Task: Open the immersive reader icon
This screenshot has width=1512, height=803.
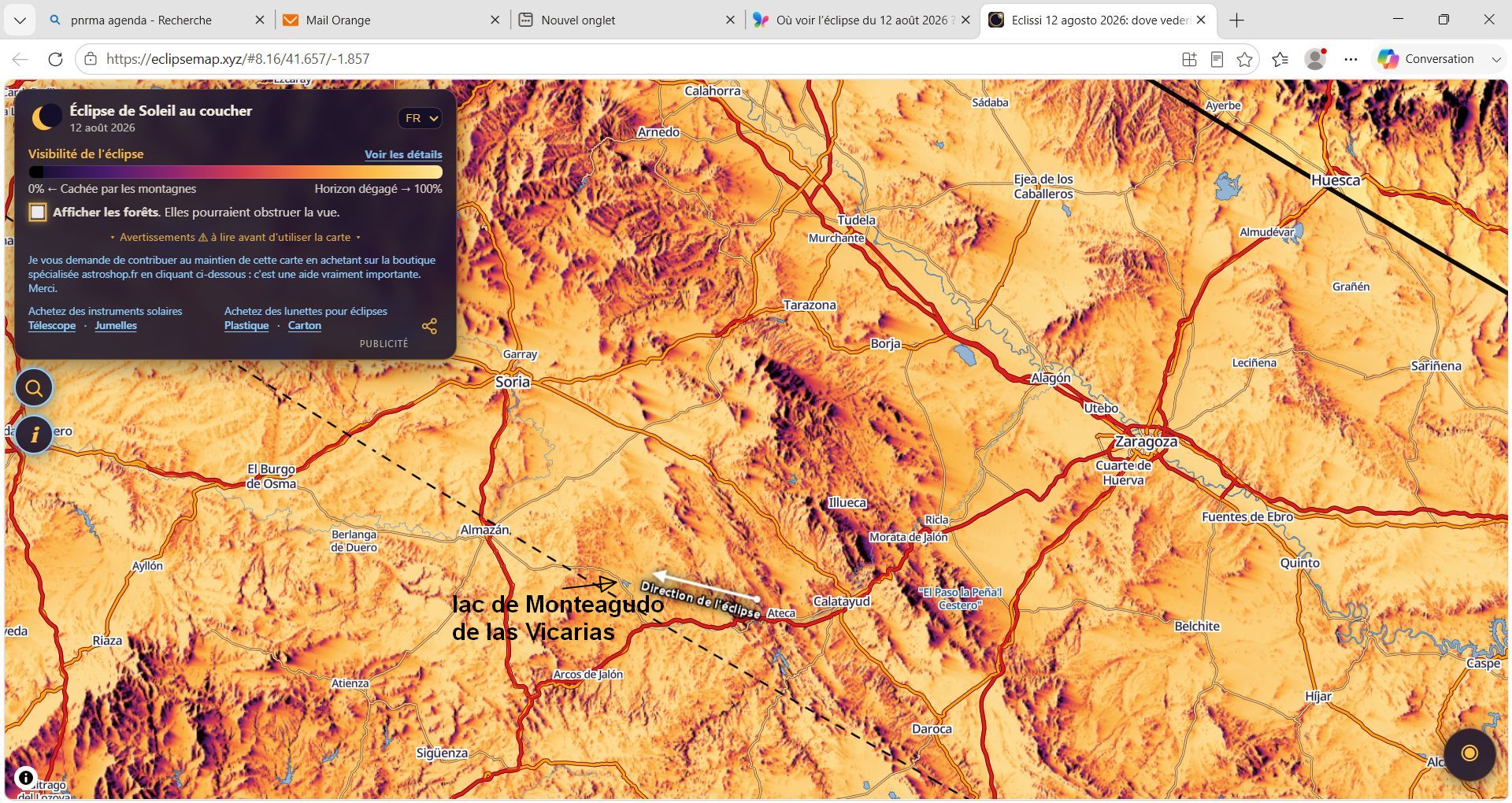Action: (x=1217, y=59)
